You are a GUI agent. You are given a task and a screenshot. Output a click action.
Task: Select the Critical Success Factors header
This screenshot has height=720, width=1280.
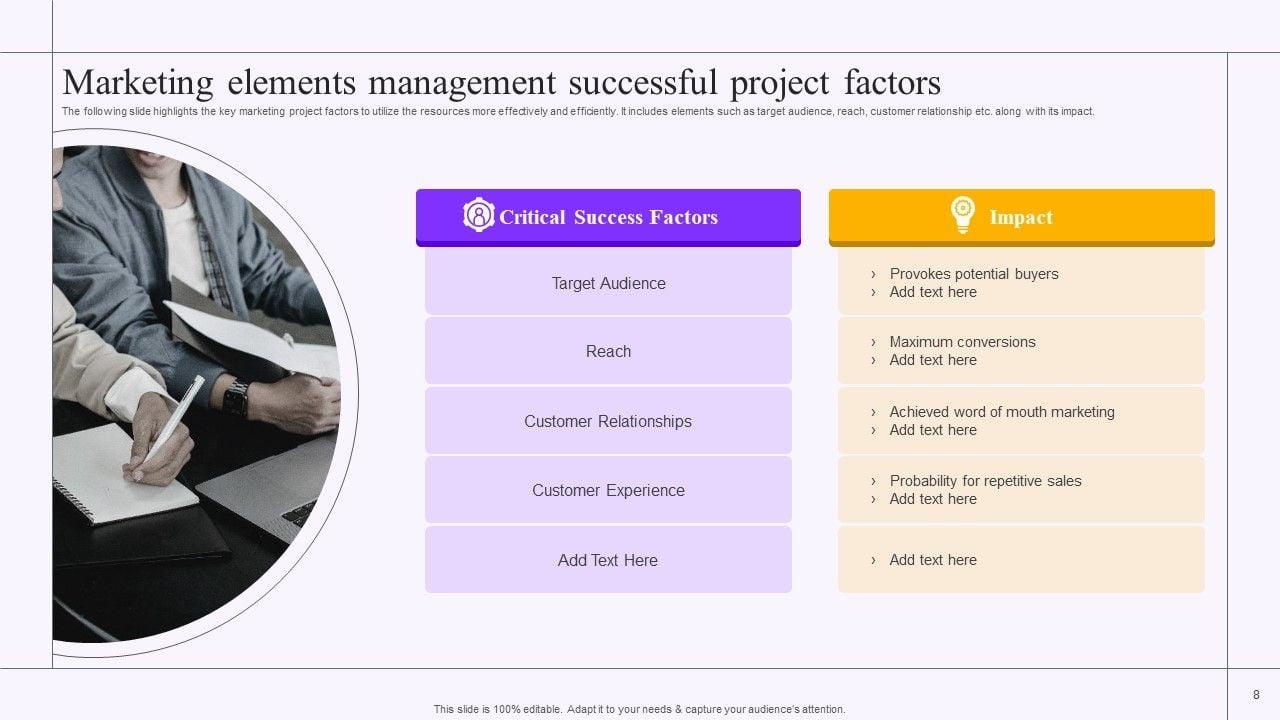[x=608, y=217]
